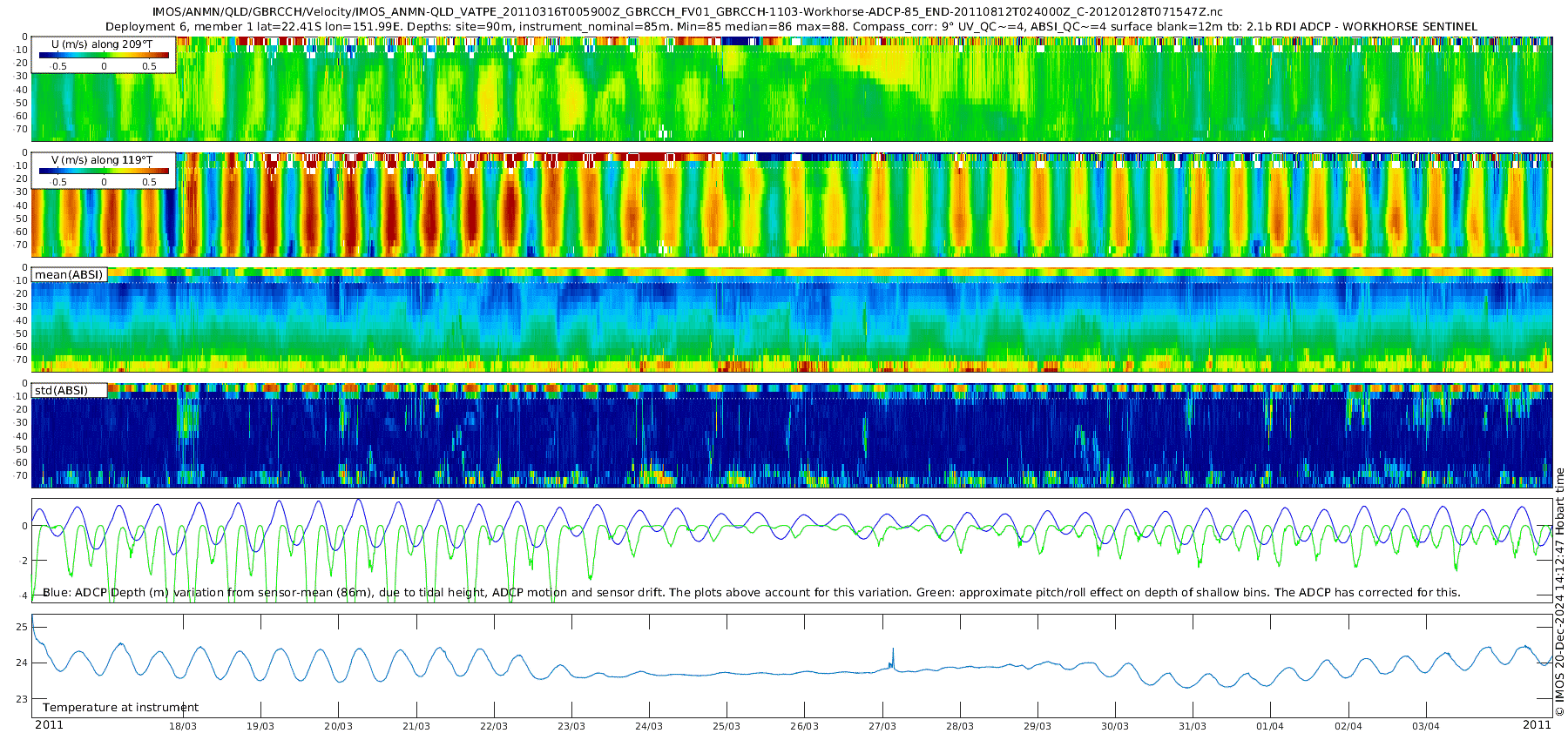This screenshot has height=740, width=1568.
Task: Click the 'Temperature at instrument' label
Action: pyautogui.click(x=120, y=708)
